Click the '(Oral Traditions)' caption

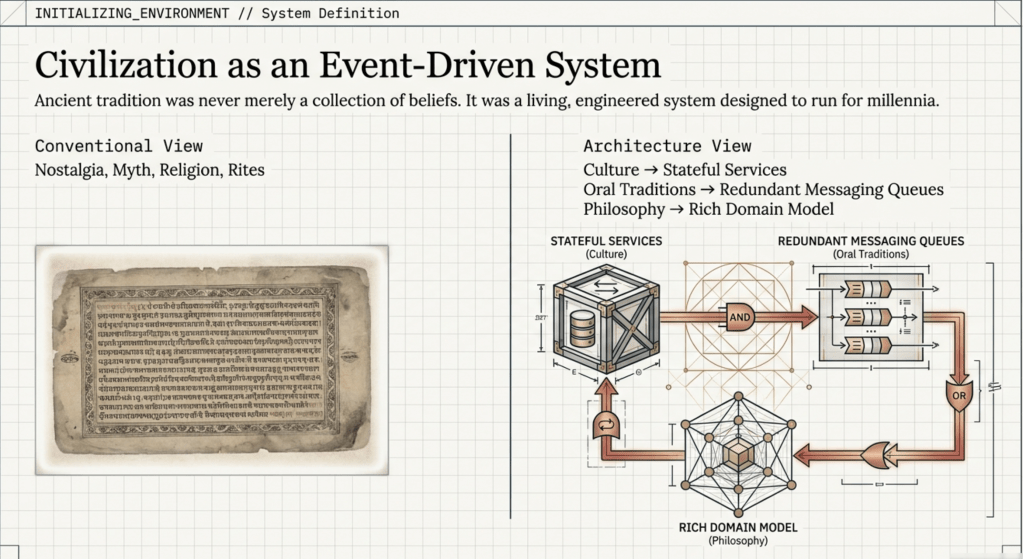click(871, 254)
